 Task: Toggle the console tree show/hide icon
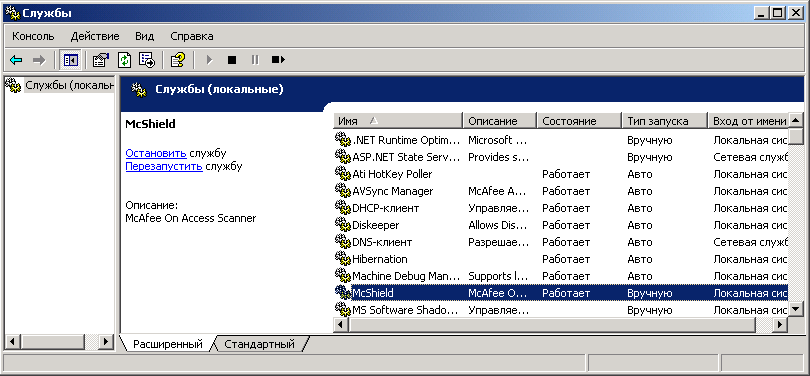click(70, 60)
